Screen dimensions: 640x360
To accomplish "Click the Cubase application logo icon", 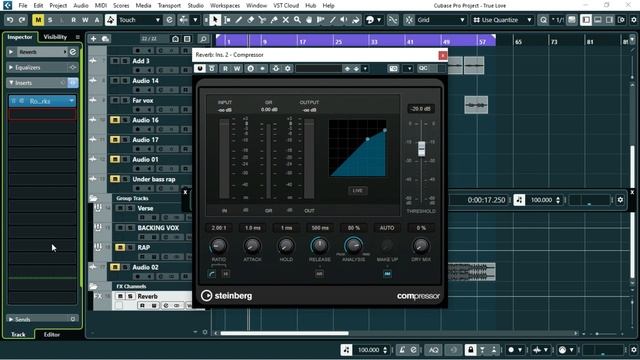I will pos(7,5).
